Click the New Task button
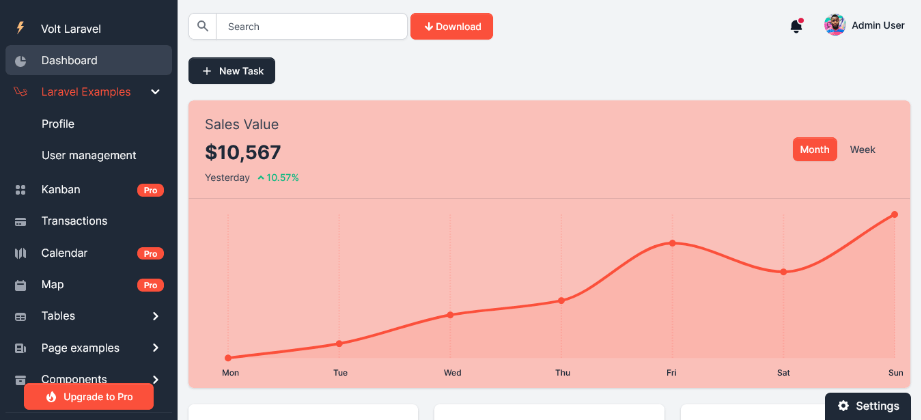 point(231,70)
